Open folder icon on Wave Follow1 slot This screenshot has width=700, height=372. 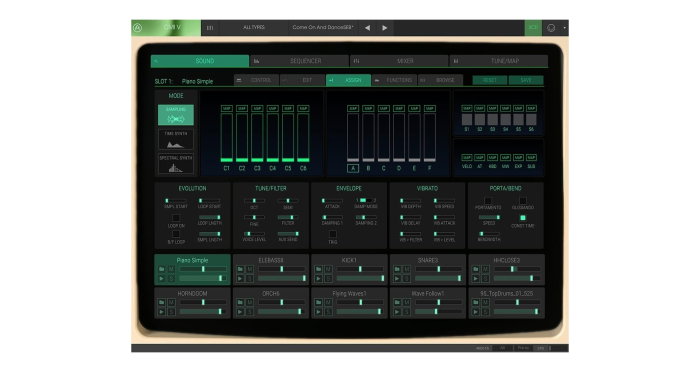397,302
